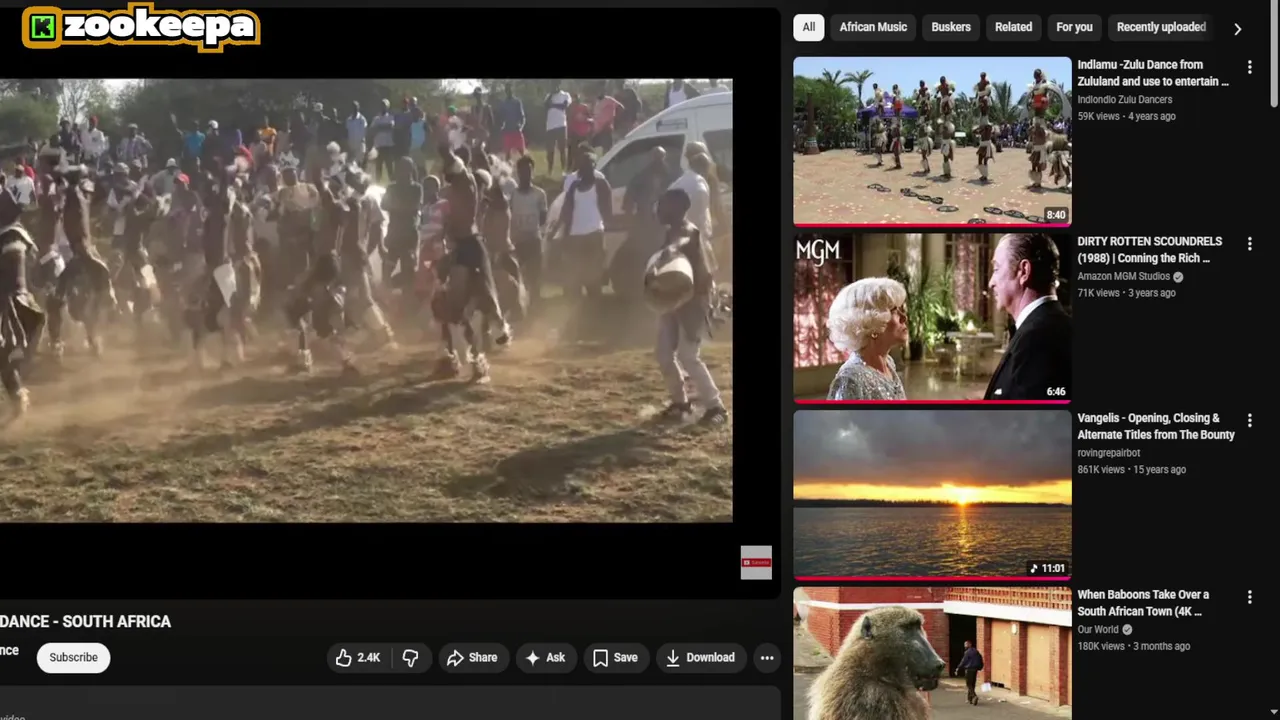Click the channel watermark in player corner
The height and width of the screenshot is (720, 1280).
coord(756,562)
